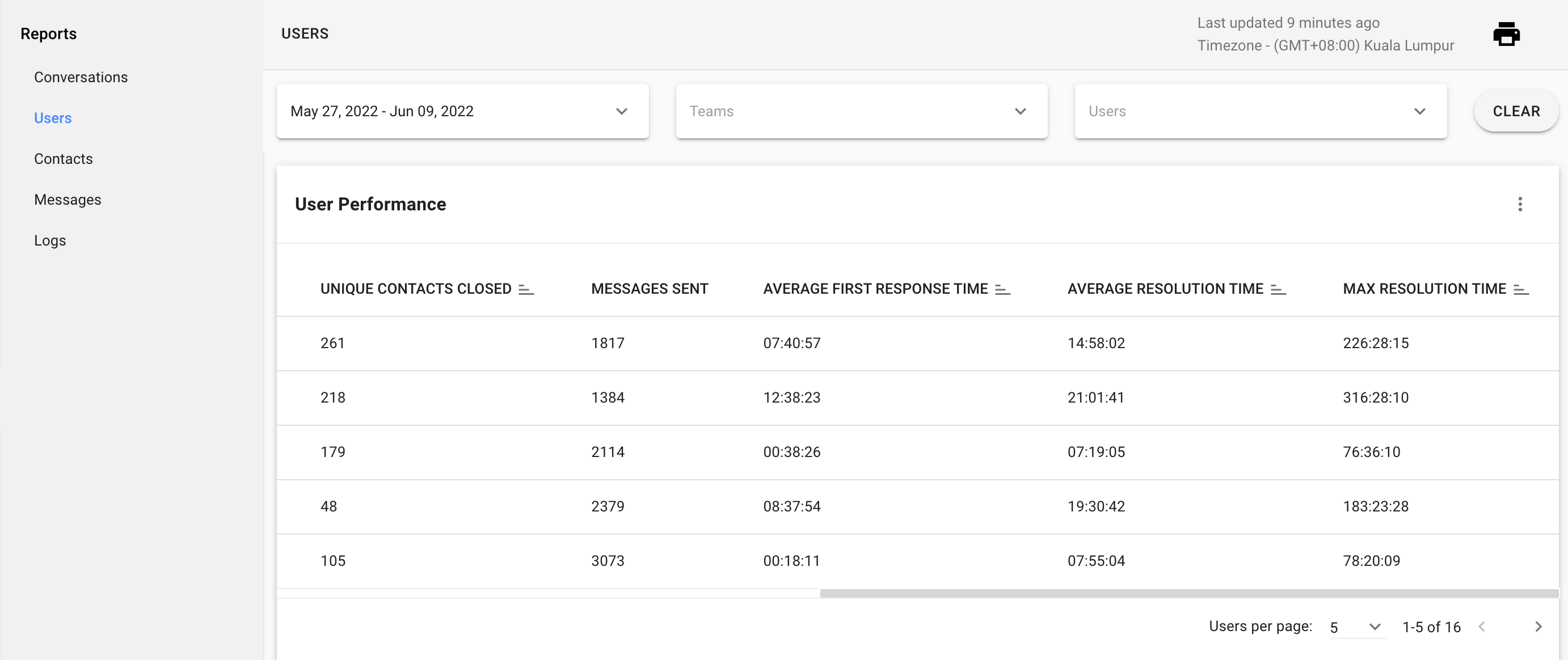Click the Average First Response Time header

pyautogui.click(x=875, y=289)
